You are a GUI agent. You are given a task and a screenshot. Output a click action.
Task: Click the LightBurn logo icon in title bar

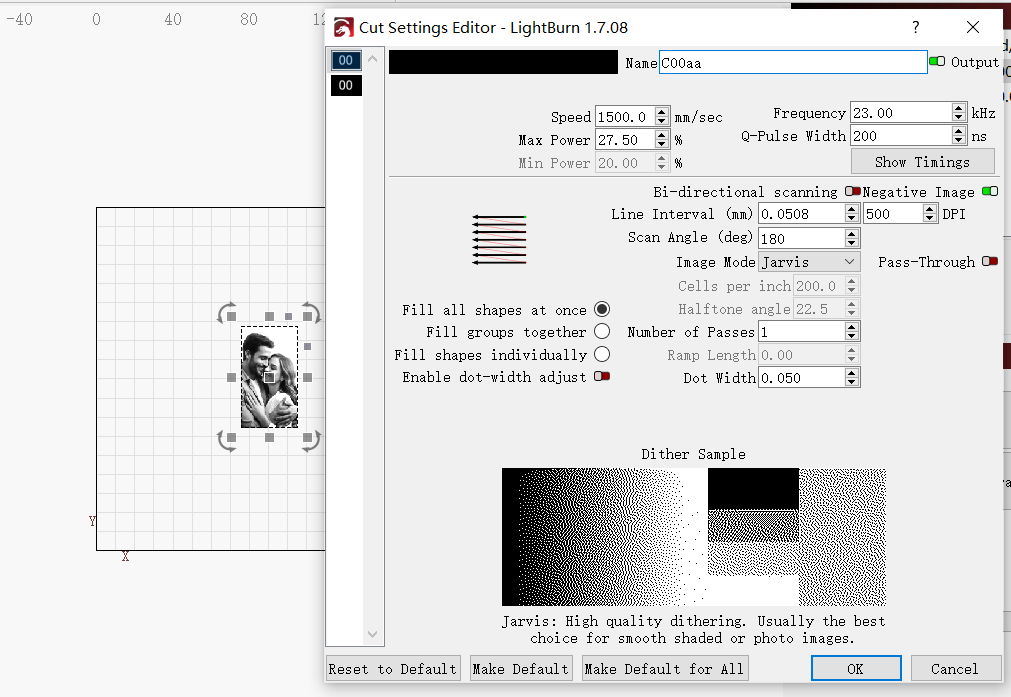click(x=344, y=28)
